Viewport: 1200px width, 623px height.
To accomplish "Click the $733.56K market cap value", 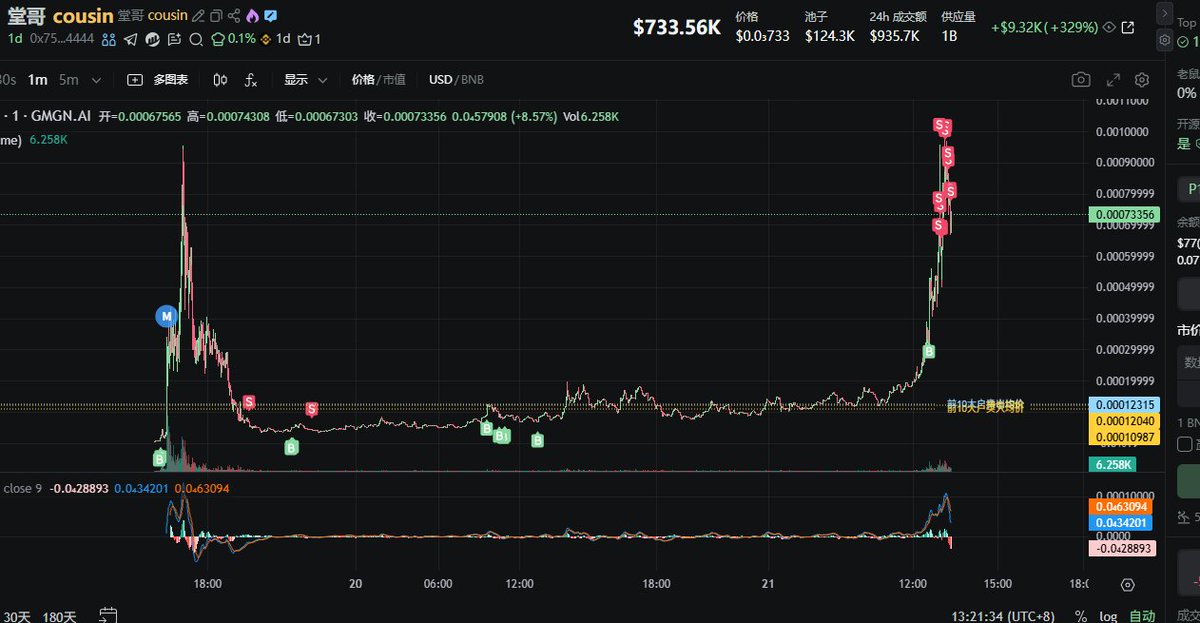I will [677, 27].
